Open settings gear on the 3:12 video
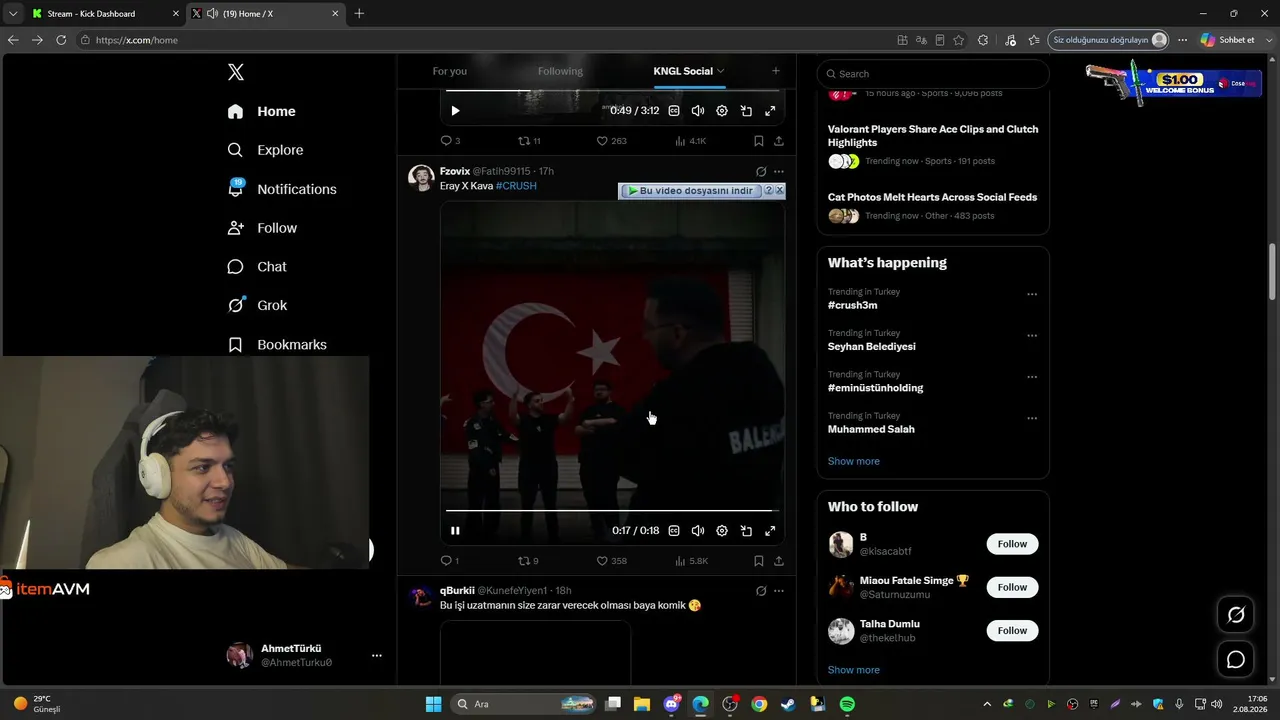This screenshot has width=1280, height=720. point(722,111)
